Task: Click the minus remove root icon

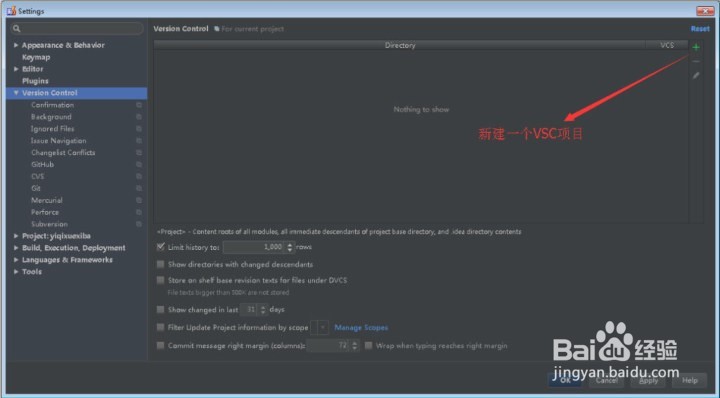Action: point(696,61)
